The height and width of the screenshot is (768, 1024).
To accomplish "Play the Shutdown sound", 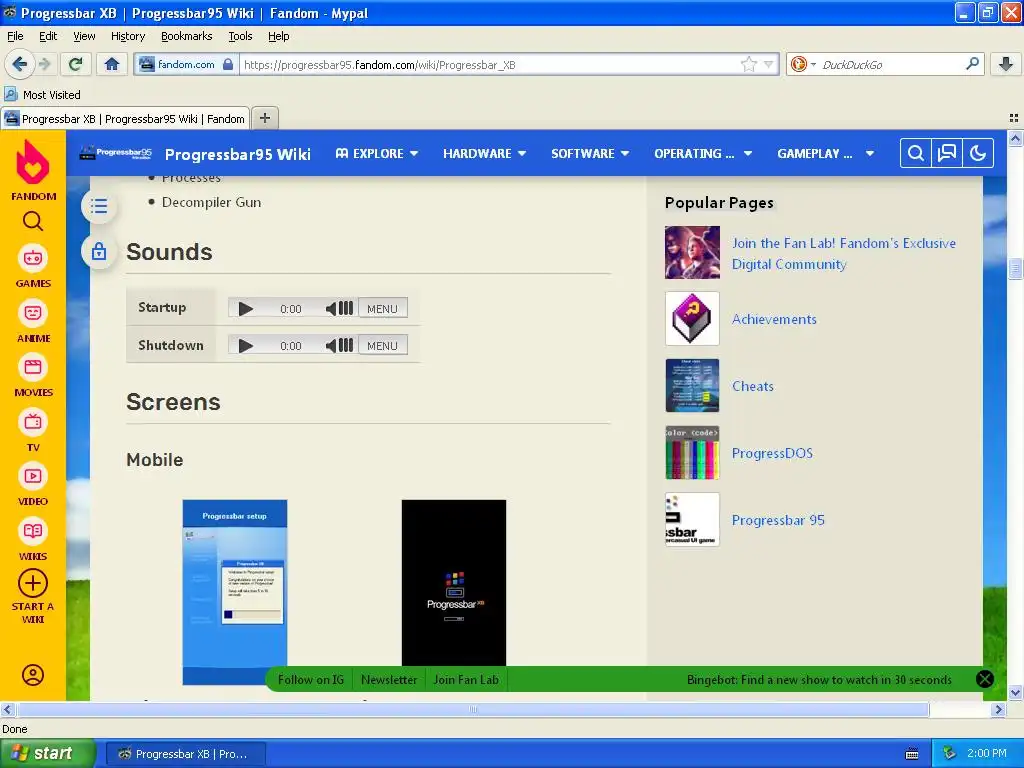I will point(246,345).
